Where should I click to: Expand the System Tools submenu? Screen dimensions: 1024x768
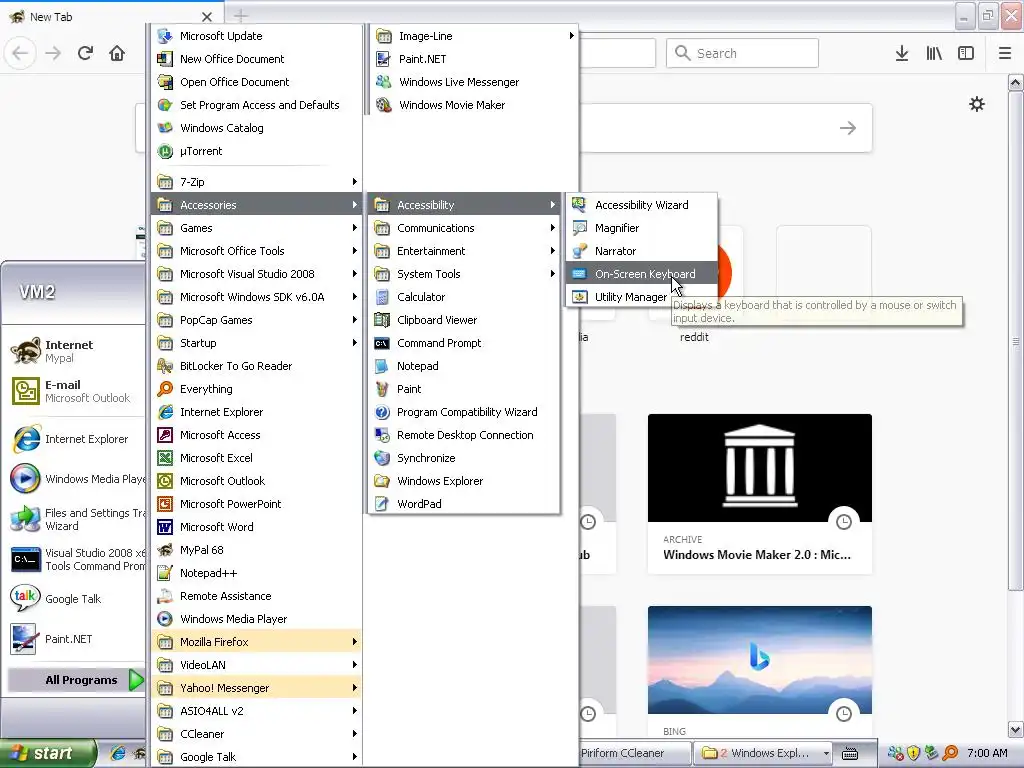(464, 274)
